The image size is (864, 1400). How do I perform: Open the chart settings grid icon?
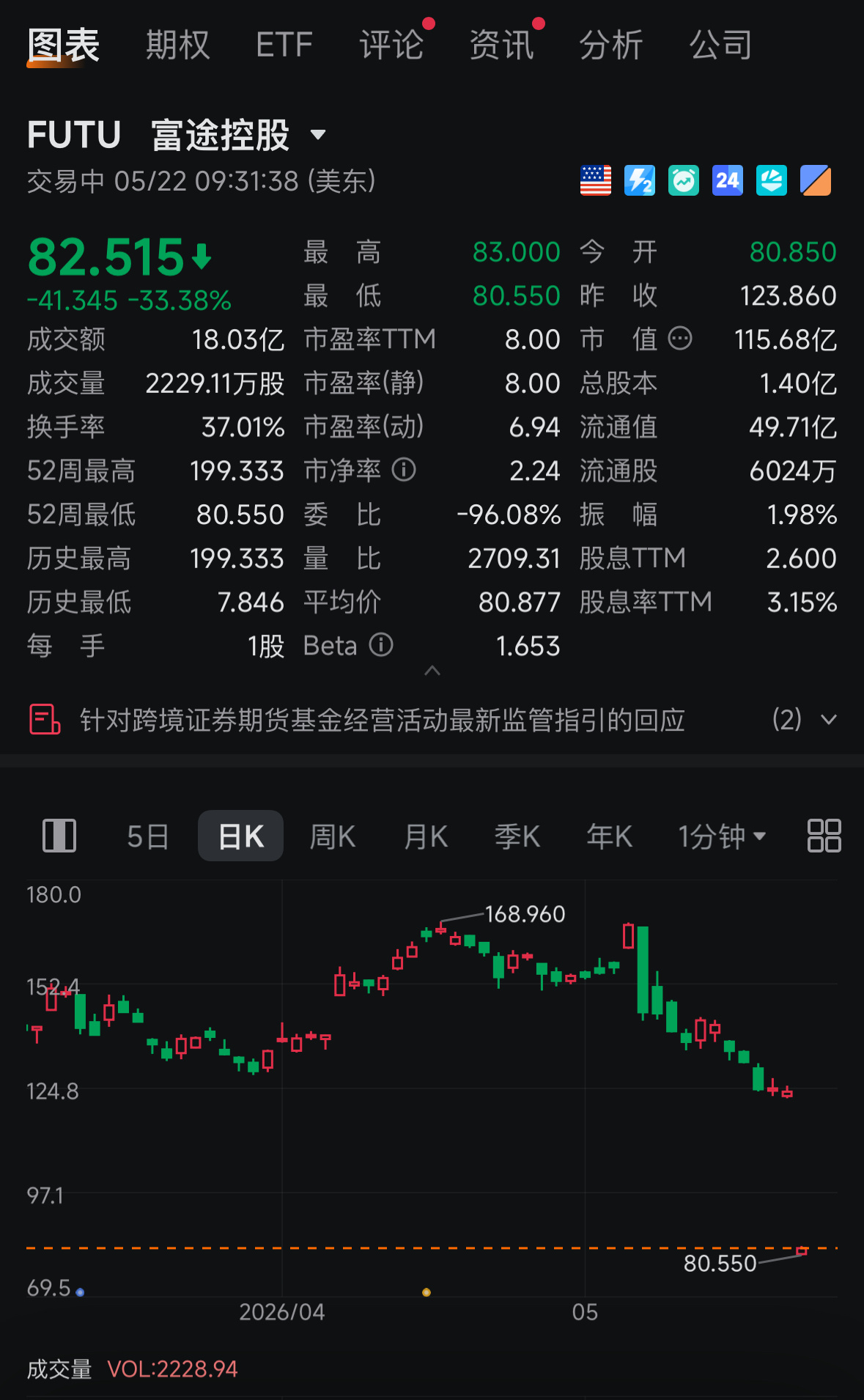(824, 836)
